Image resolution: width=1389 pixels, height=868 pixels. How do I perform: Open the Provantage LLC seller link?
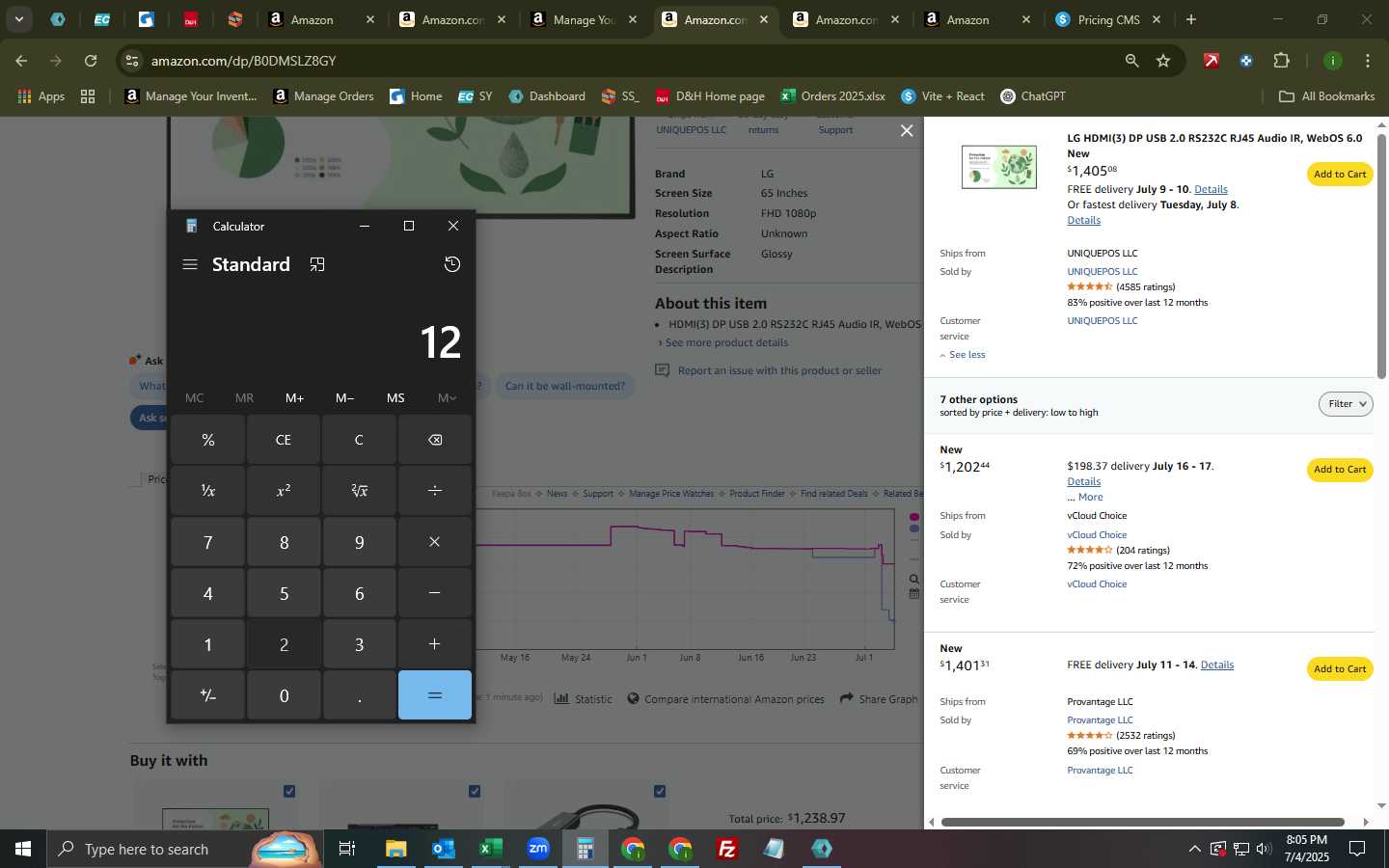coord(1100,720)
